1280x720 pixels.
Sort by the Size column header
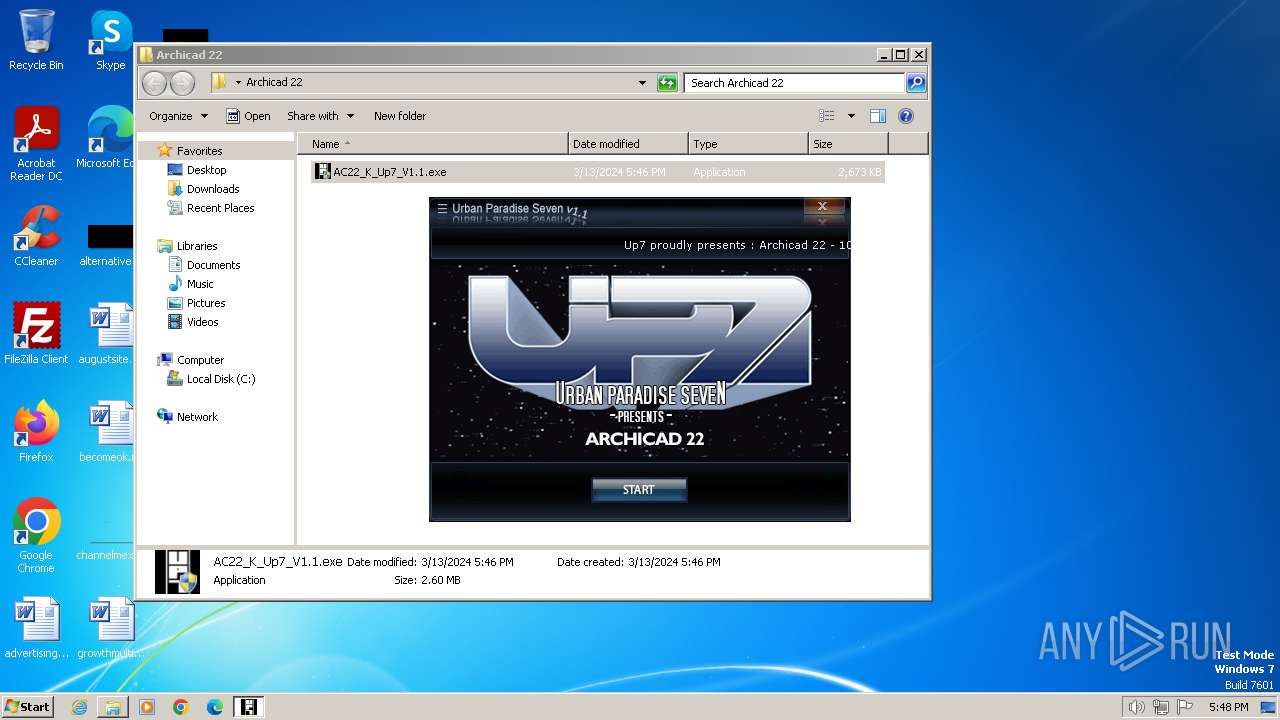tap(848, 144)
